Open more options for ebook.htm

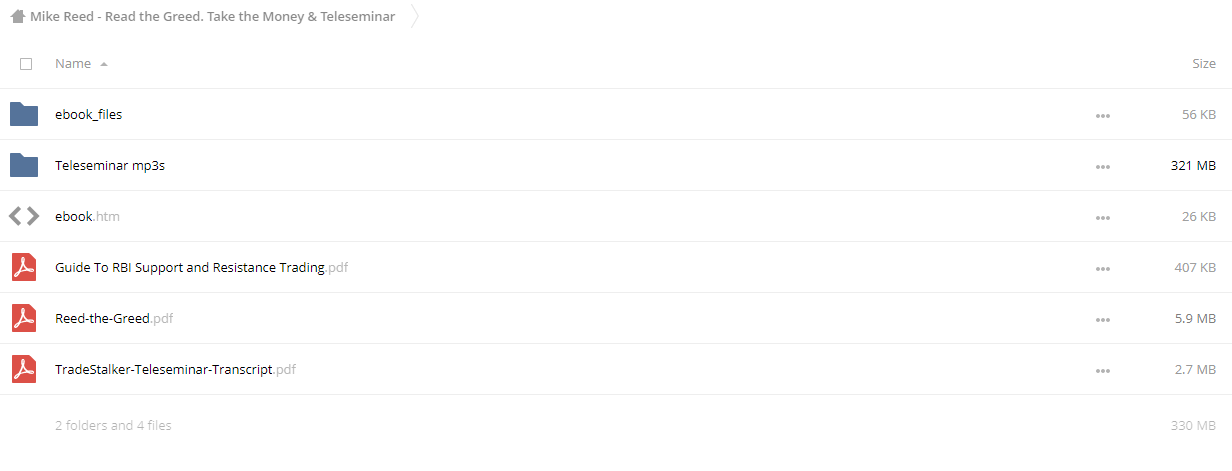(1103, 217)
